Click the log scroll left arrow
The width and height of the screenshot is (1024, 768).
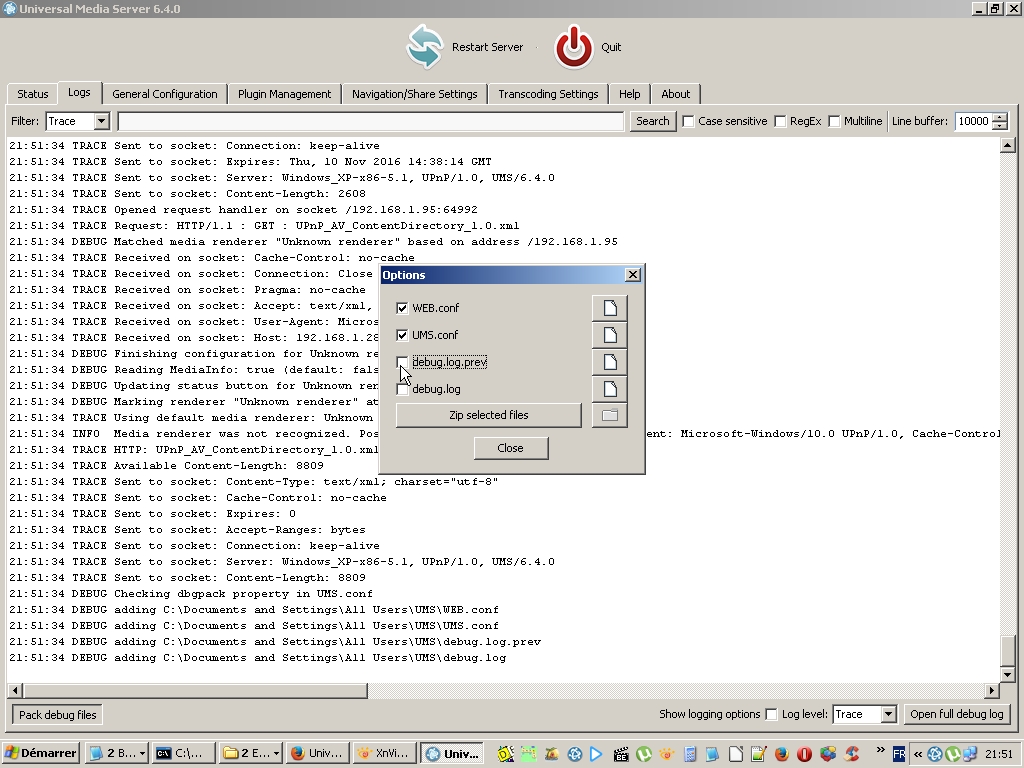pyautogui.click(x=16, y=690)
